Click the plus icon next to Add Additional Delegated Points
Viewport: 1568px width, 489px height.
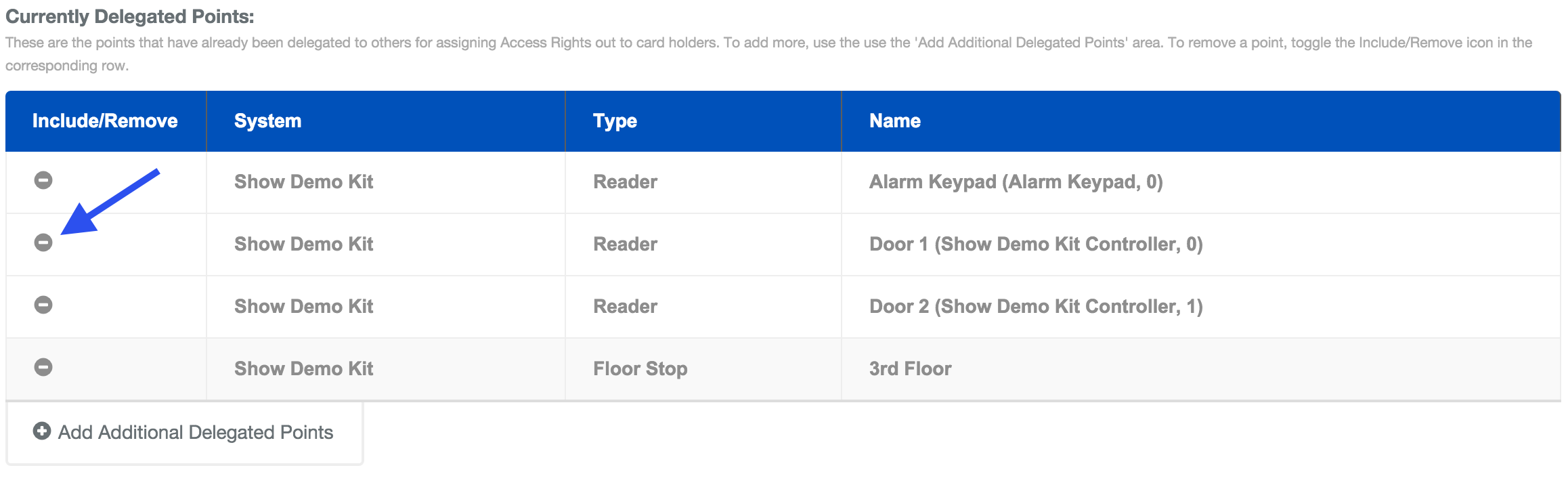pos(42,431)
